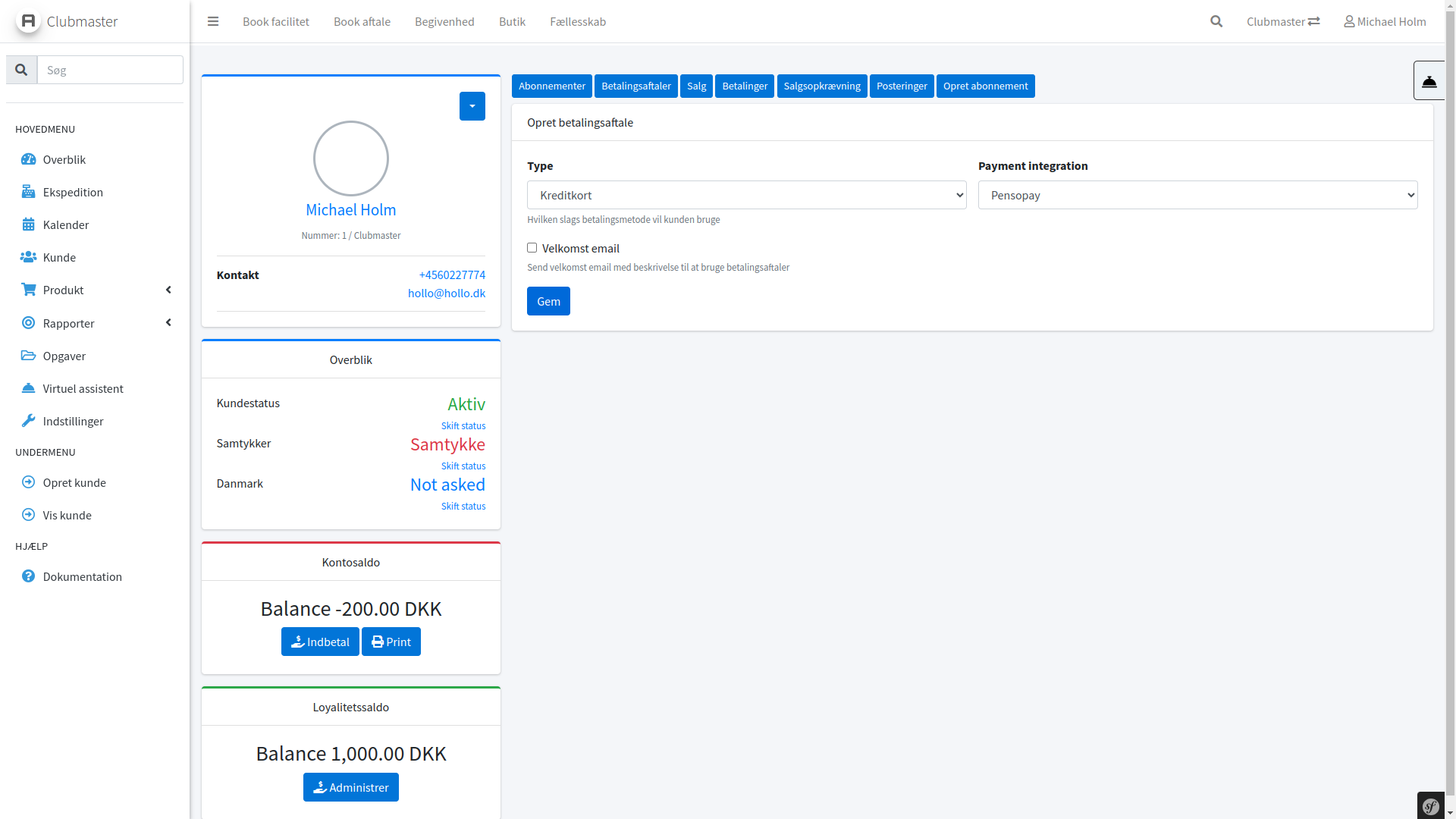Click the Kalender sidebar icon
1456x819 pixels.
tap(28, 224)
